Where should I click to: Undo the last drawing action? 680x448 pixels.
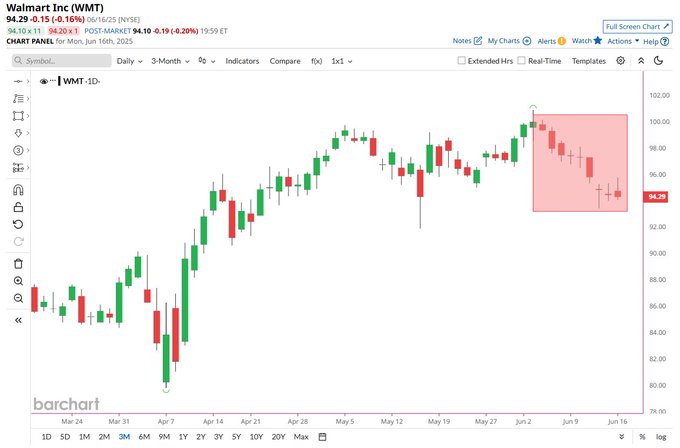[18, 224]
